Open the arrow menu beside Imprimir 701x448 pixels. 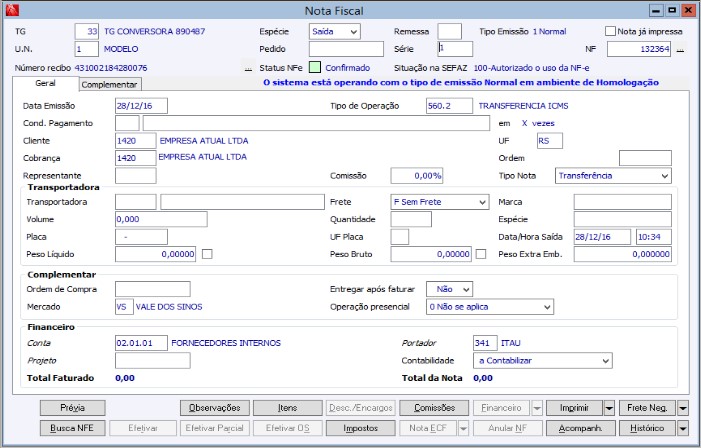(609, 408)
